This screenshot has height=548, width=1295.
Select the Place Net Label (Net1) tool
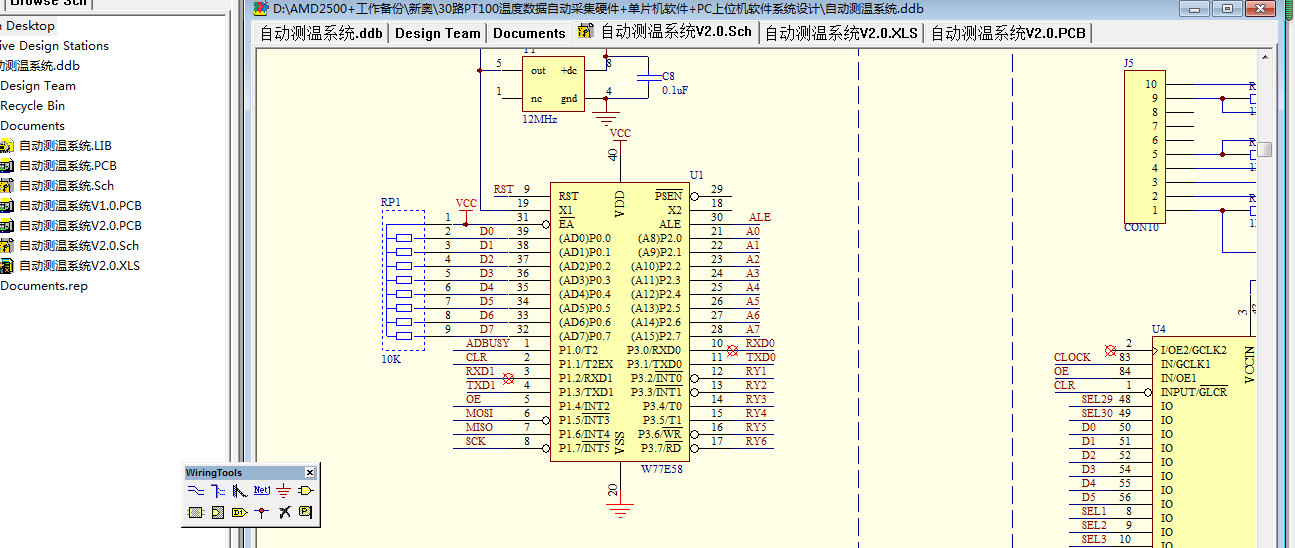(x=262, y=491)
